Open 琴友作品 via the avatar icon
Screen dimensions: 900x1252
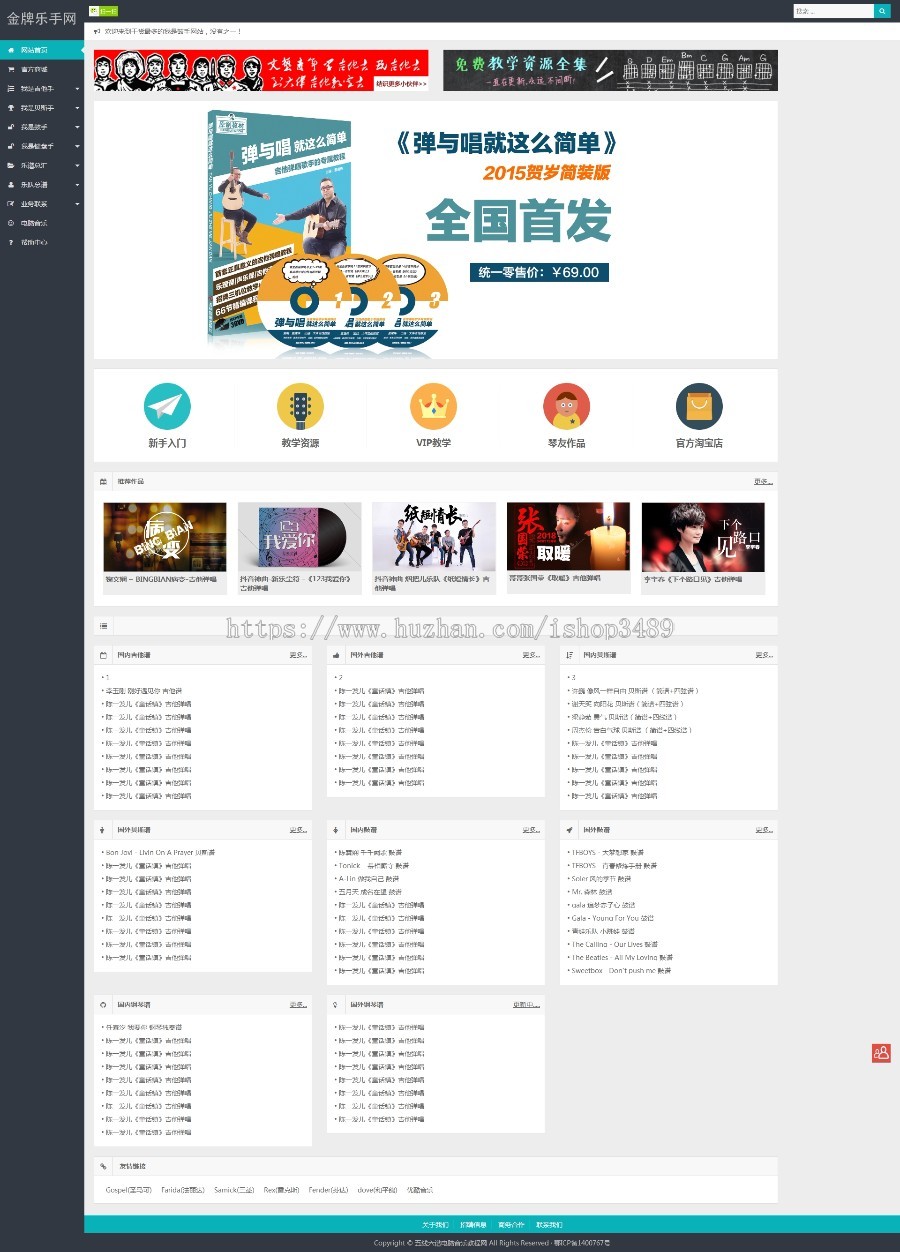[x=566, y=408]
